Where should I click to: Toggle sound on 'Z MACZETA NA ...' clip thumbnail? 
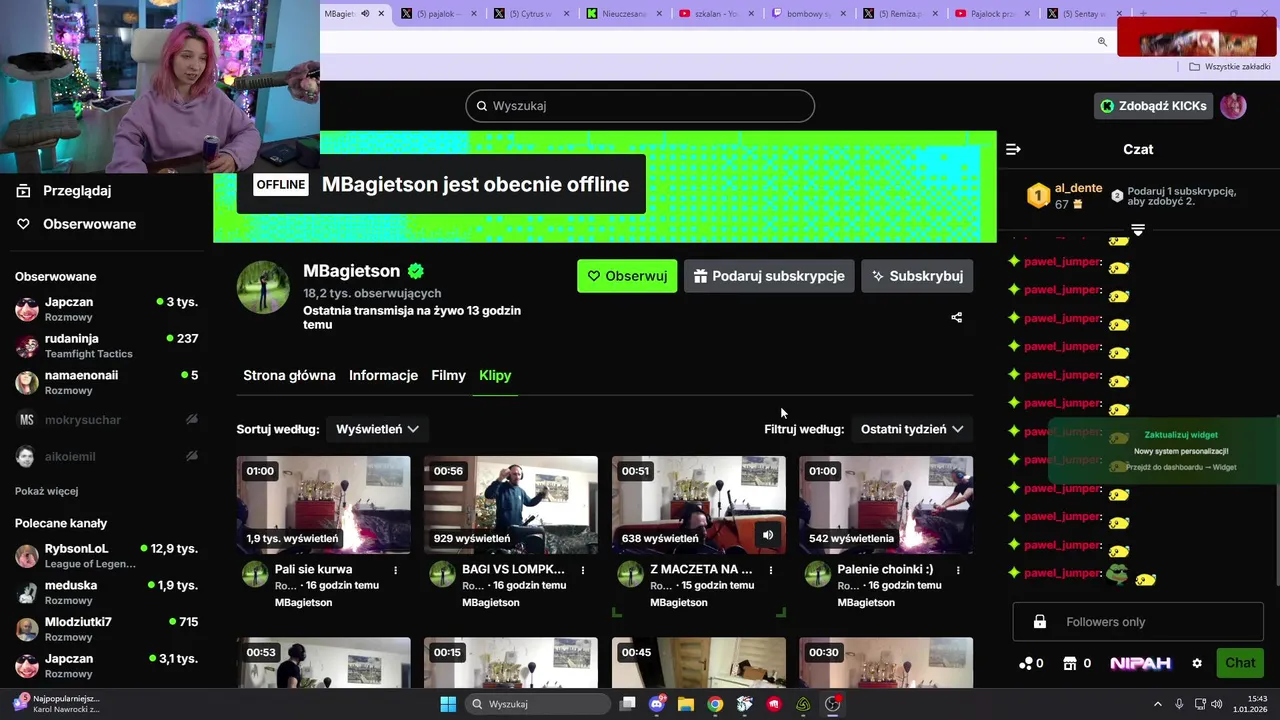768,535
